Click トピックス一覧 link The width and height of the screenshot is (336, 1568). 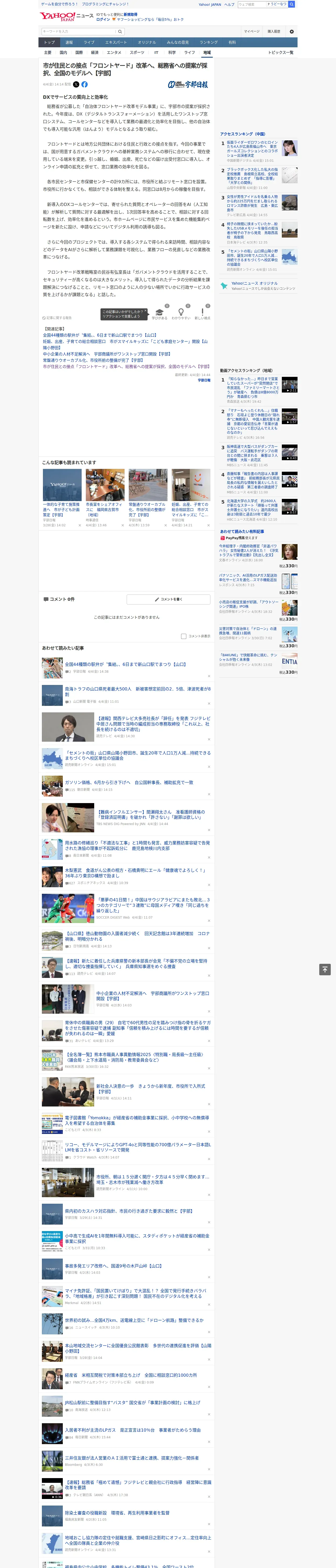281,52
